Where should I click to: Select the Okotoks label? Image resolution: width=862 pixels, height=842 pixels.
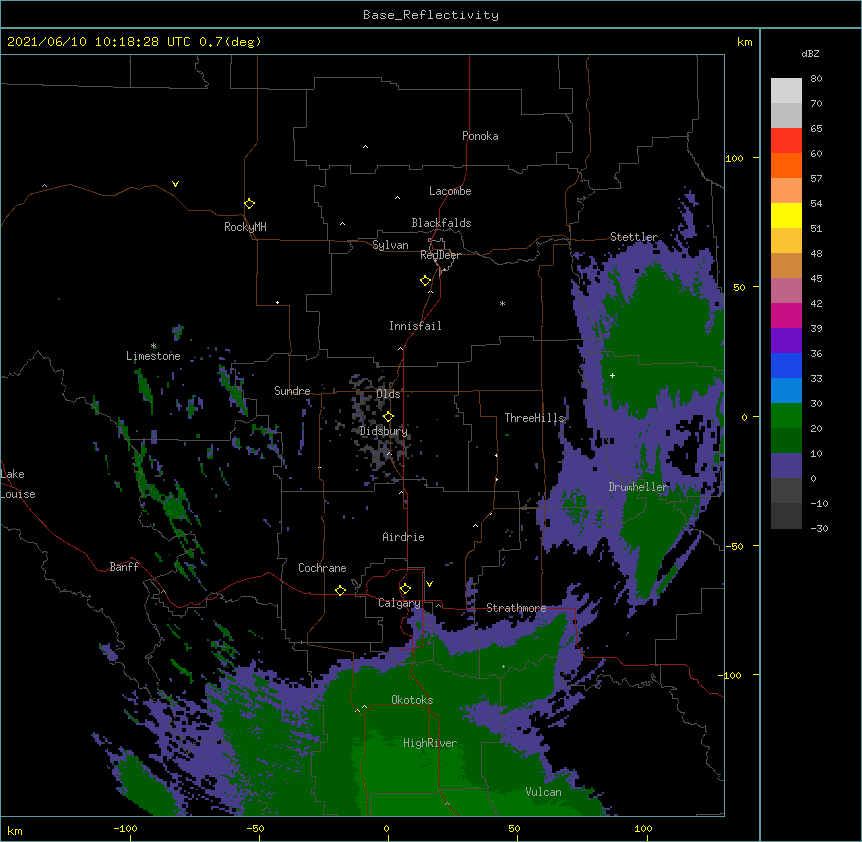click(x=412, y=700)
